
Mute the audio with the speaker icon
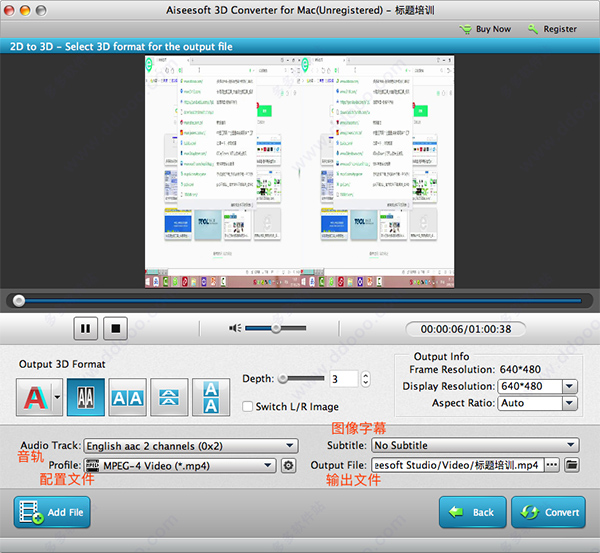coord(235,328)
